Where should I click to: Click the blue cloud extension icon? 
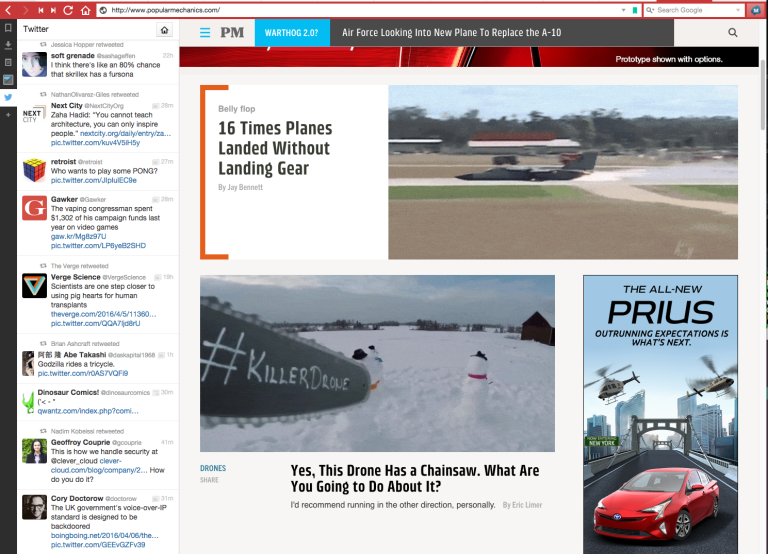click(x=755, y=10)
